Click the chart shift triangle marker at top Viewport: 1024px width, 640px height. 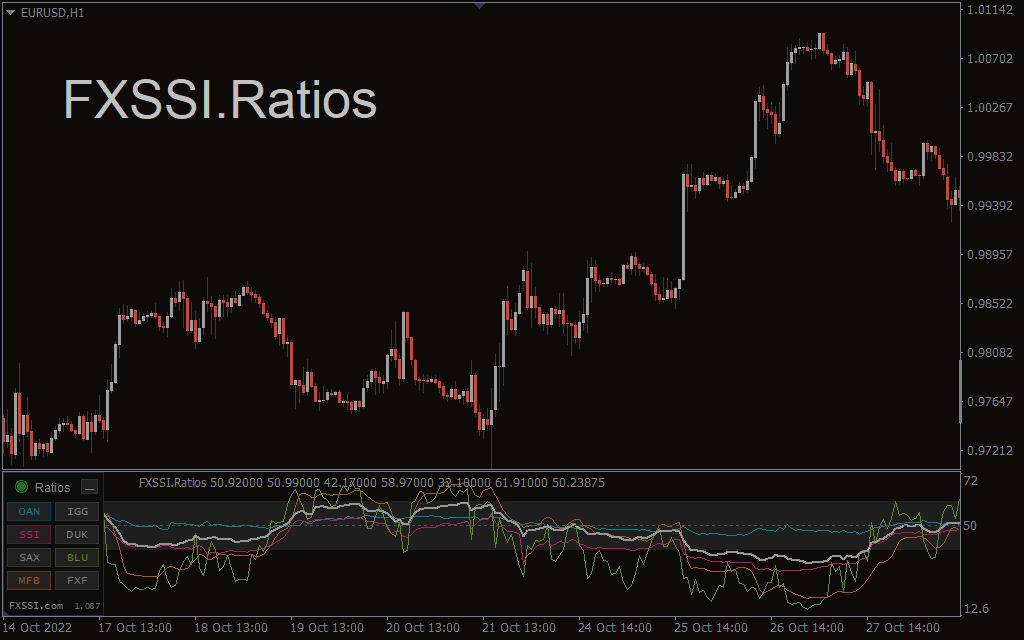pos(479,5)
